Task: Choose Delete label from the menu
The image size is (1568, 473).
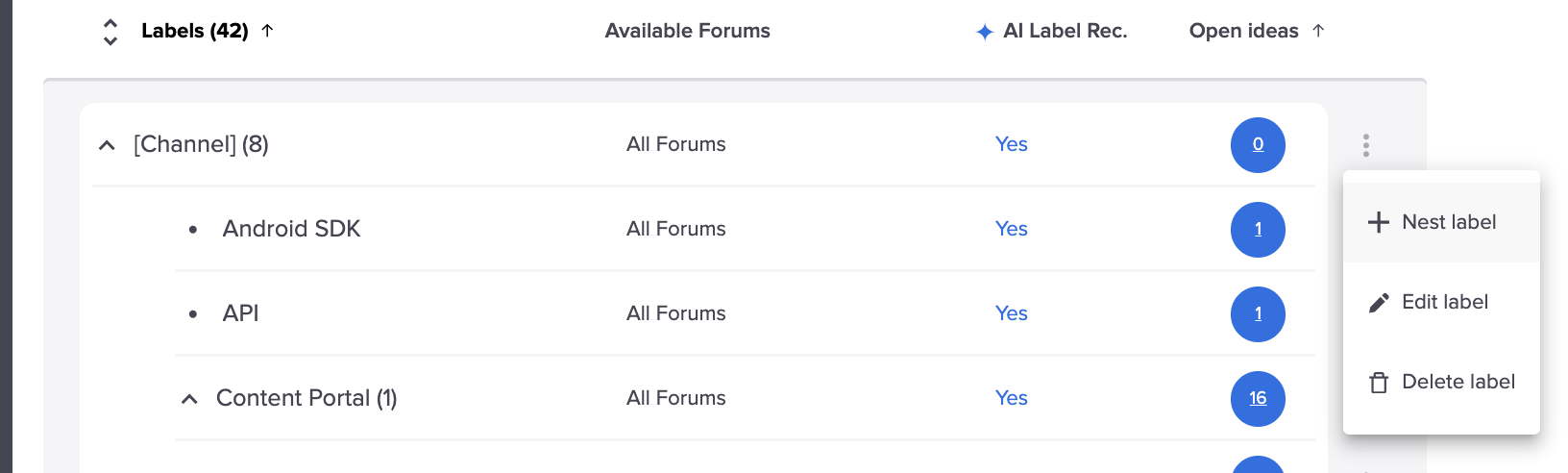Action: [x=1458, y=382]
